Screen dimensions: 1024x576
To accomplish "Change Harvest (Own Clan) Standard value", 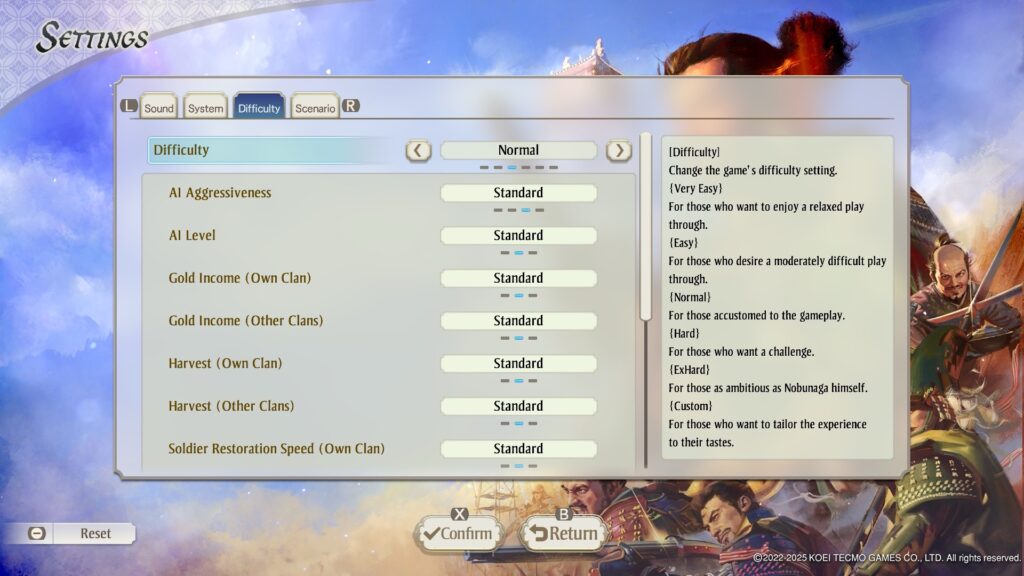I will pyautogui.click(x=519, y=363).
